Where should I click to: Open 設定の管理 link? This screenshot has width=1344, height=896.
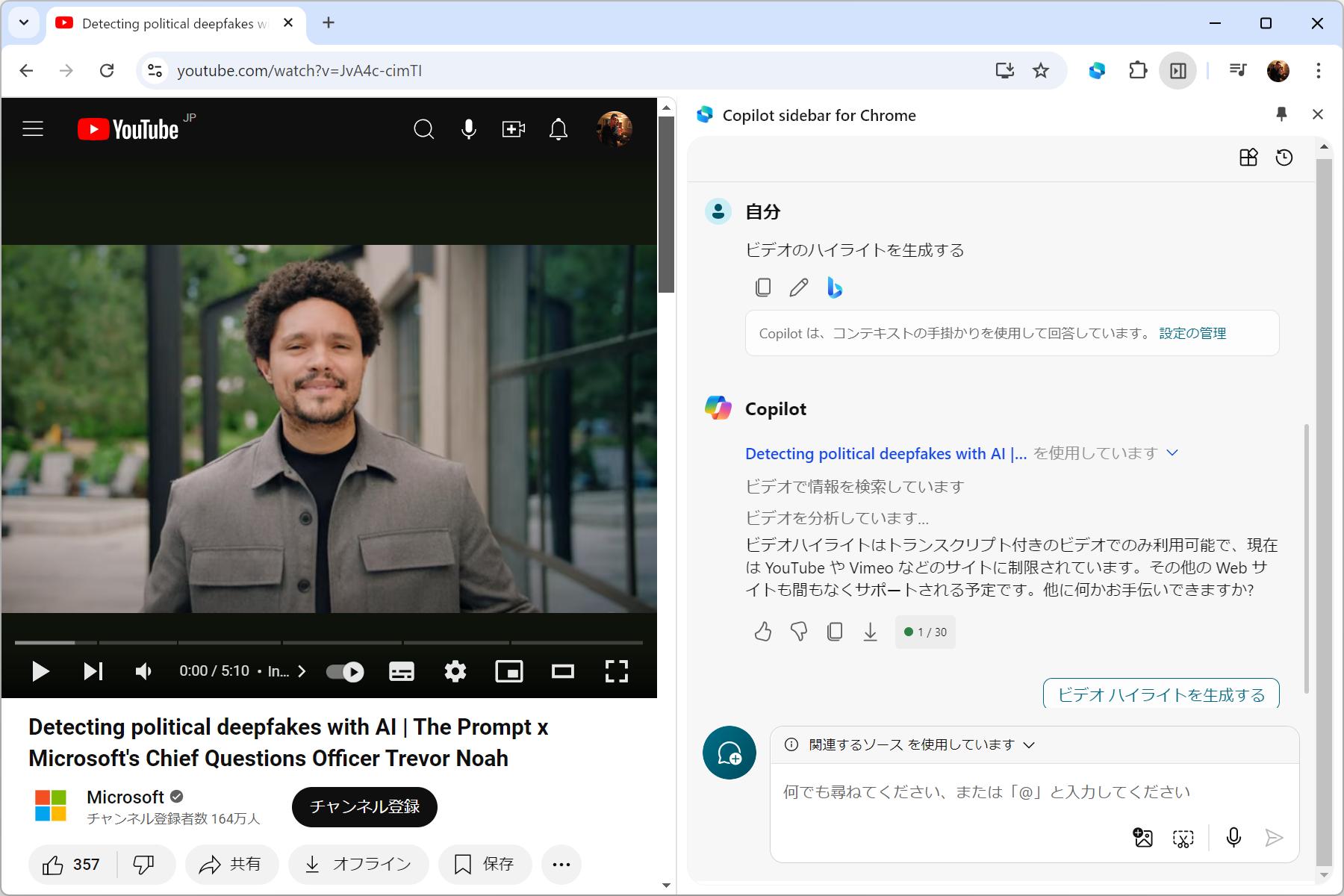[x=1192, y=333]
